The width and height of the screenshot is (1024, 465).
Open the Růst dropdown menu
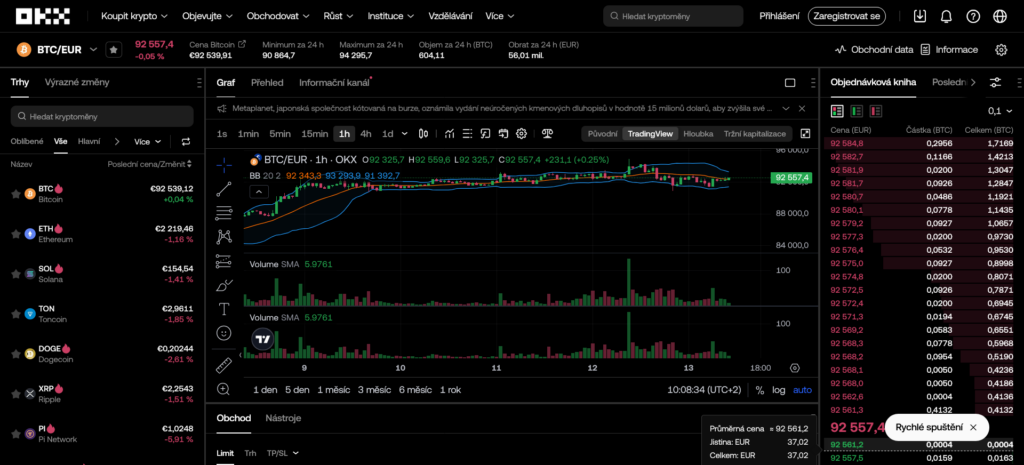pos(338,16)
